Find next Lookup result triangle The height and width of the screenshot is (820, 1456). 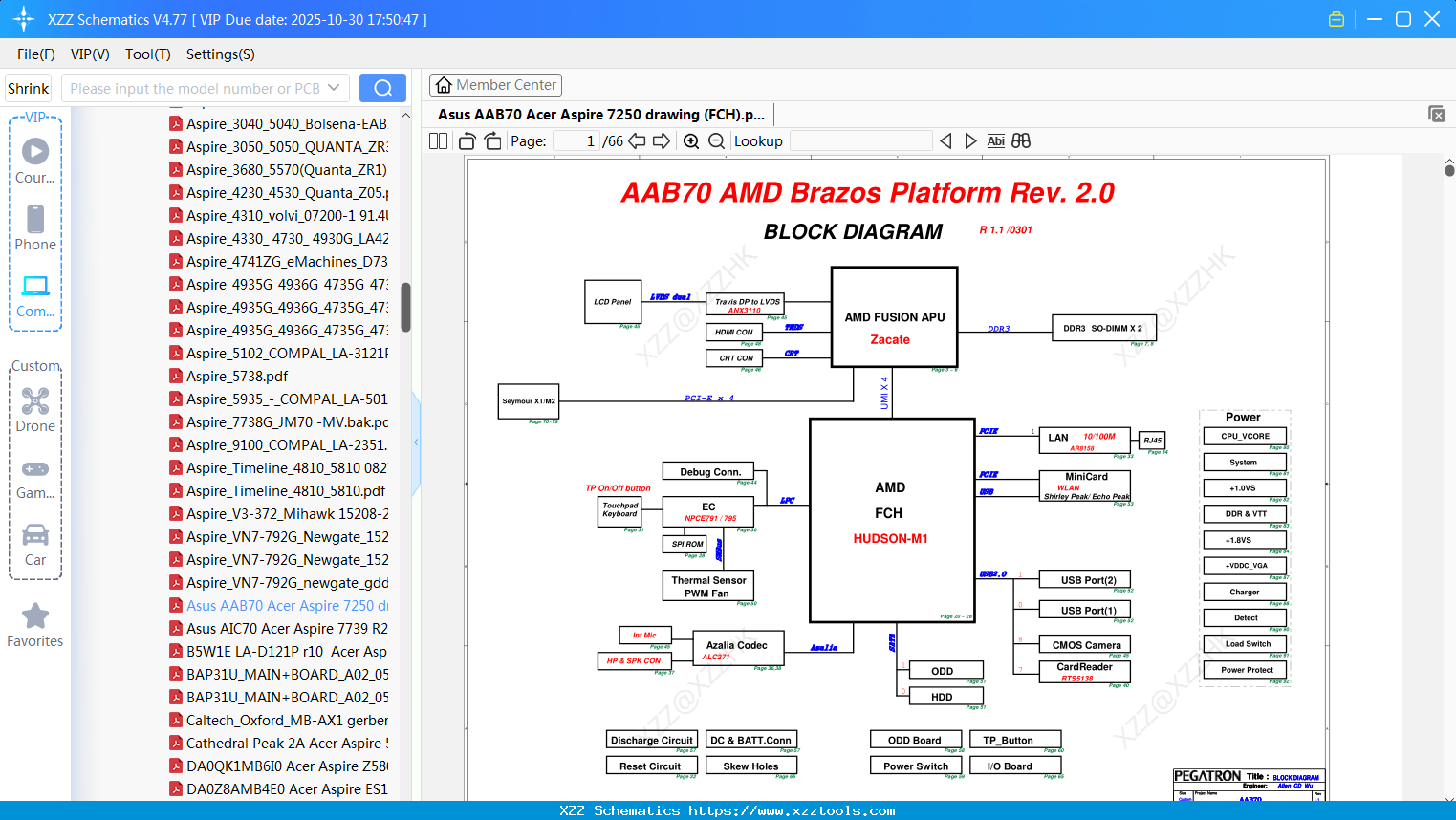click(x=970, y=140)
